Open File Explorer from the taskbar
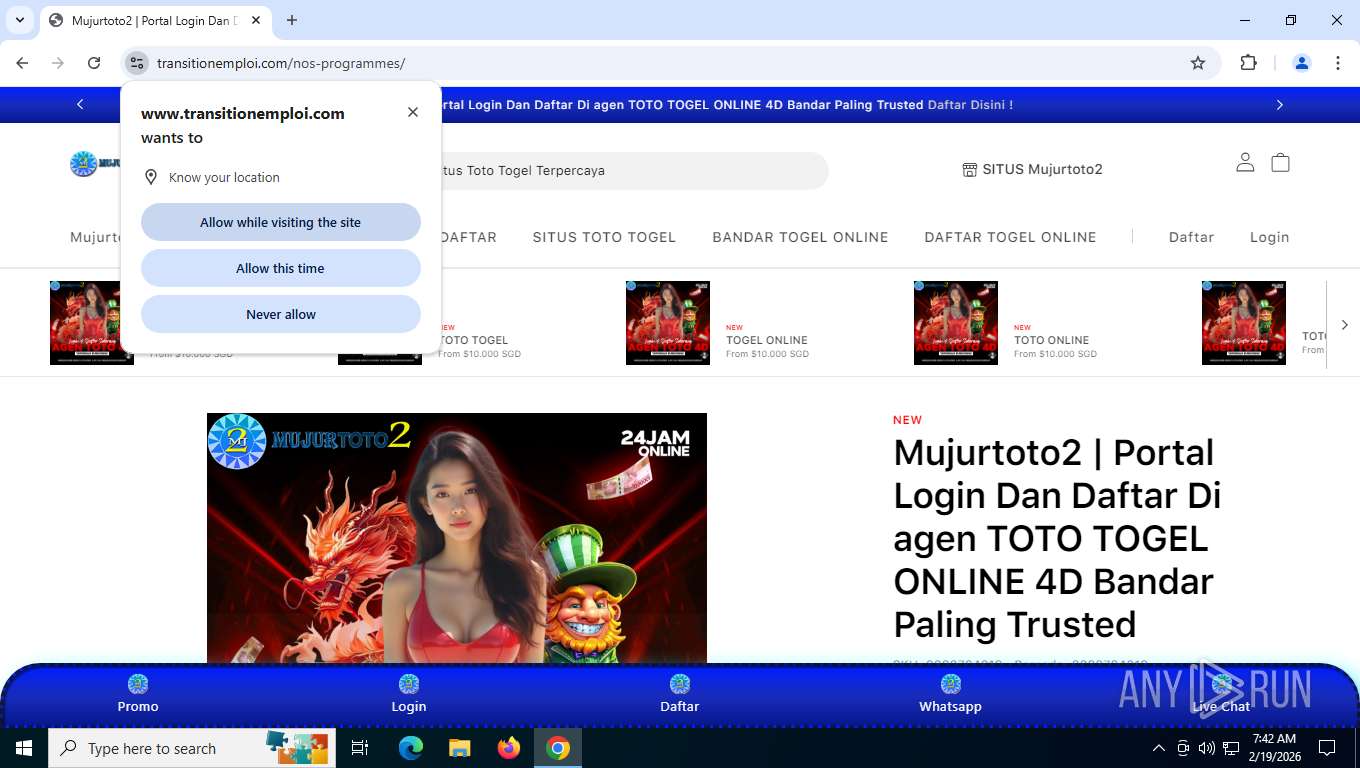 pyautogui.click(x=459, y=748)
